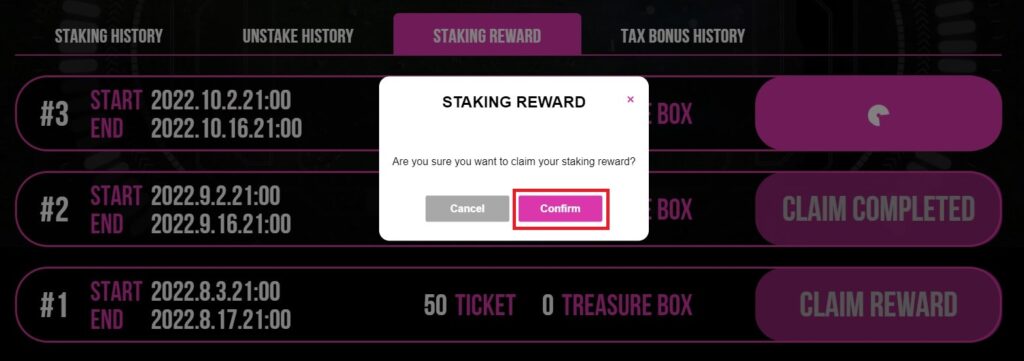Click the confirmation question text in dialog
This screenshot has height=361, width=1024.
514,161
